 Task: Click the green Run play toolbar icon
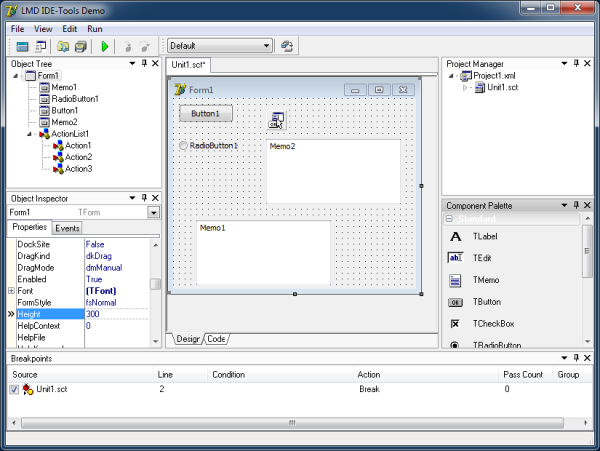click(105, 46)
